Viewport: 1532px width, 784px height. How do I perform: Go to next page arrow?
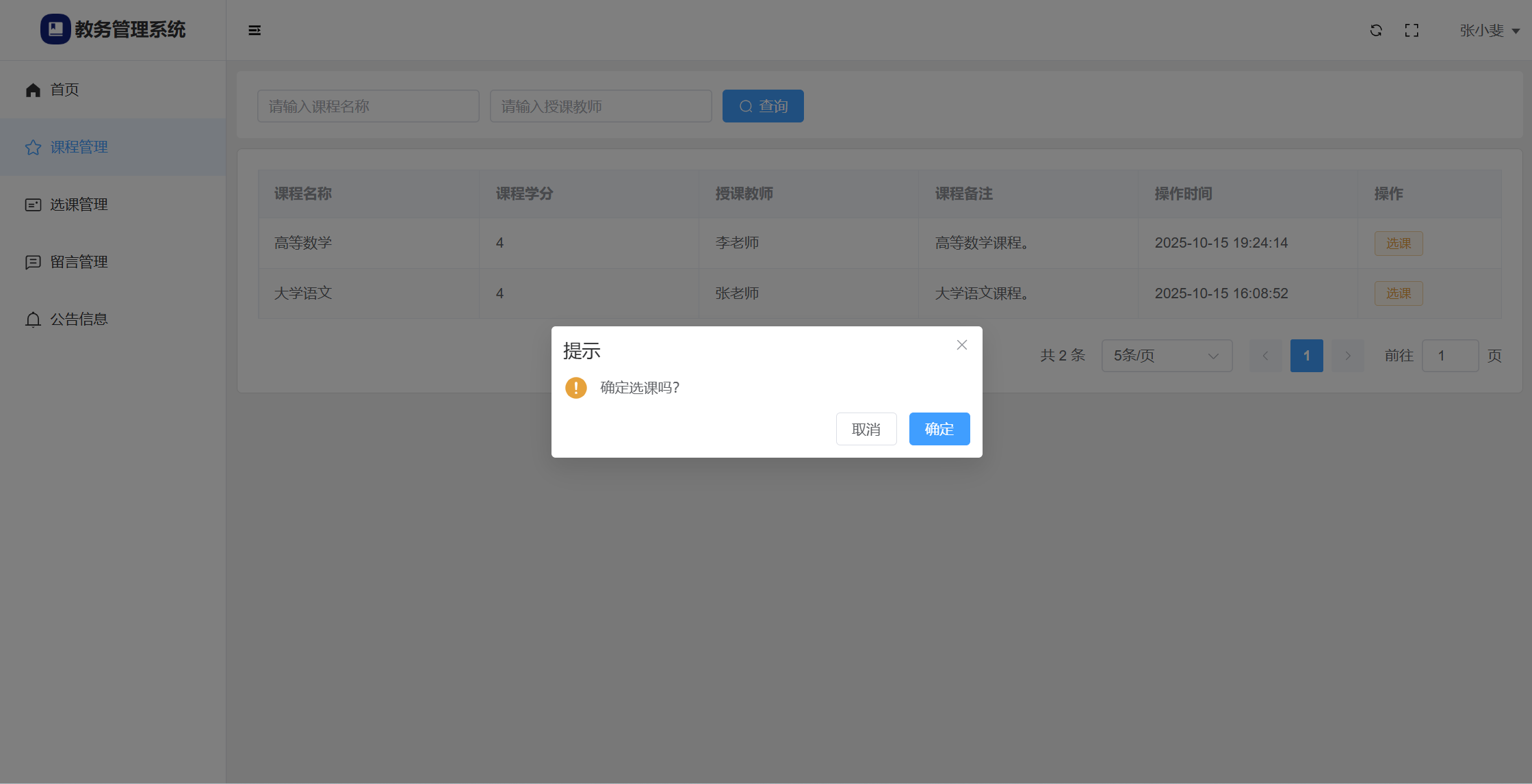coord(1347,356)
